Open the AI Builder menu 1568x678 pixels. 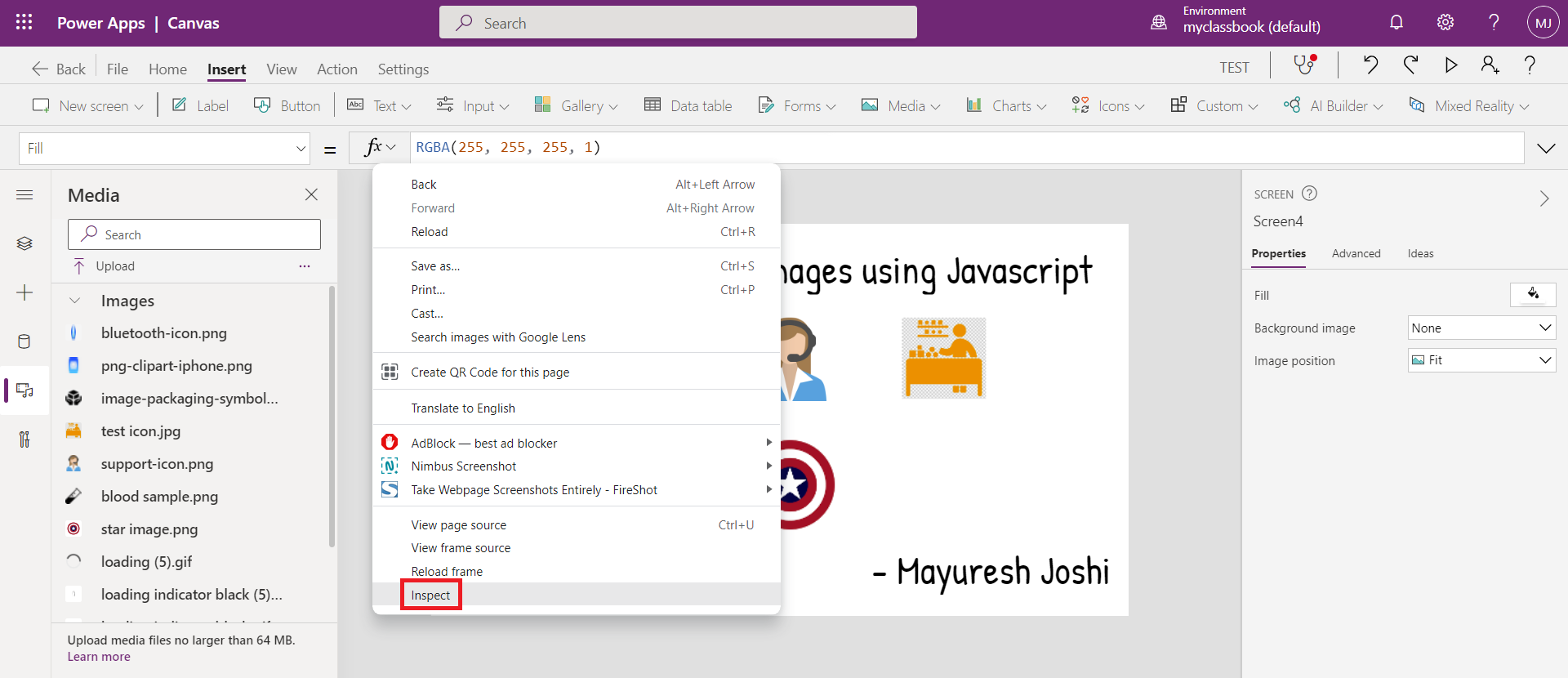click(1333, 105)
